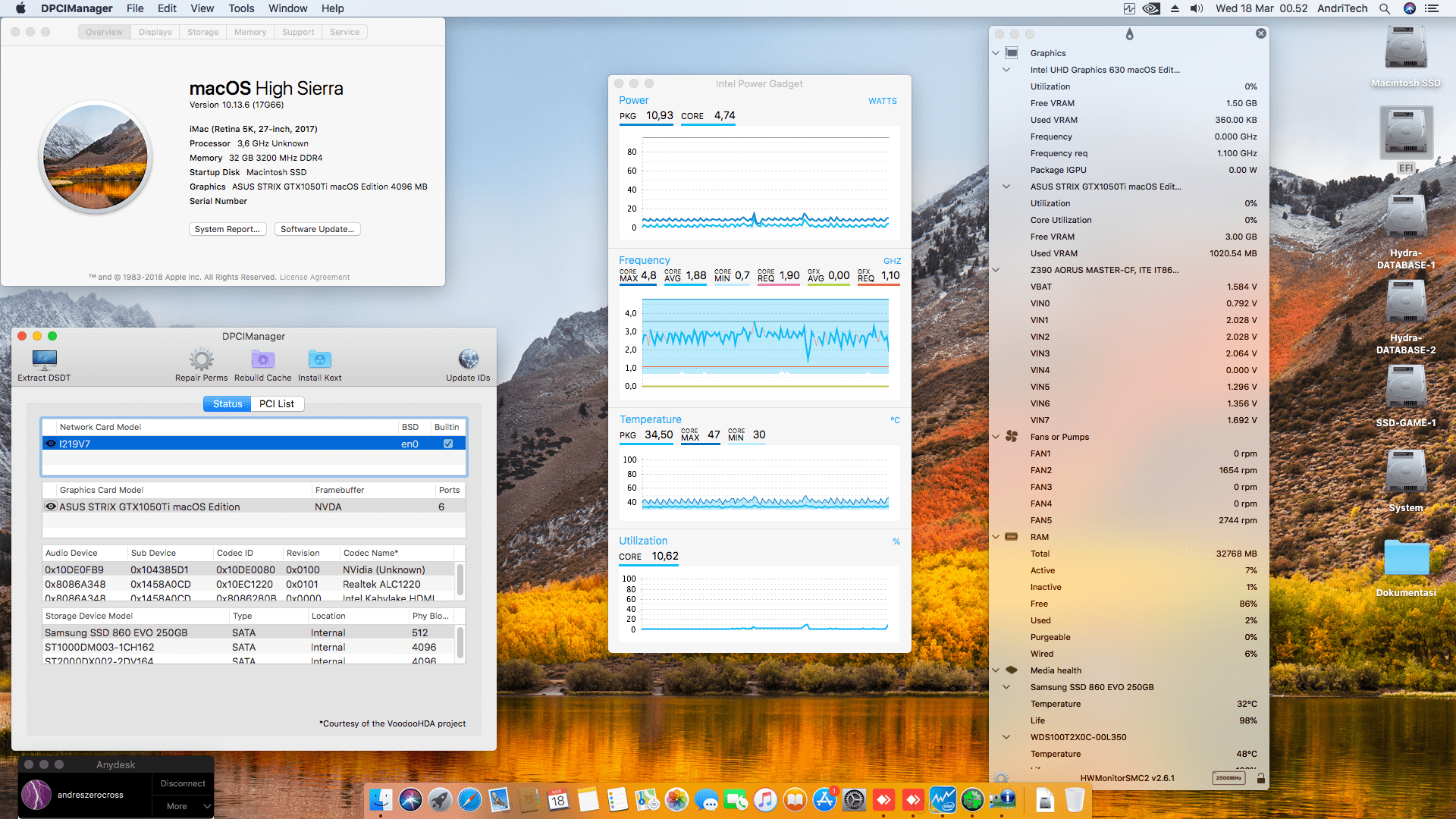Click the Software Update button
Image resolution: width=1456 pixels, height=819 pixels.
pos(317,229)
